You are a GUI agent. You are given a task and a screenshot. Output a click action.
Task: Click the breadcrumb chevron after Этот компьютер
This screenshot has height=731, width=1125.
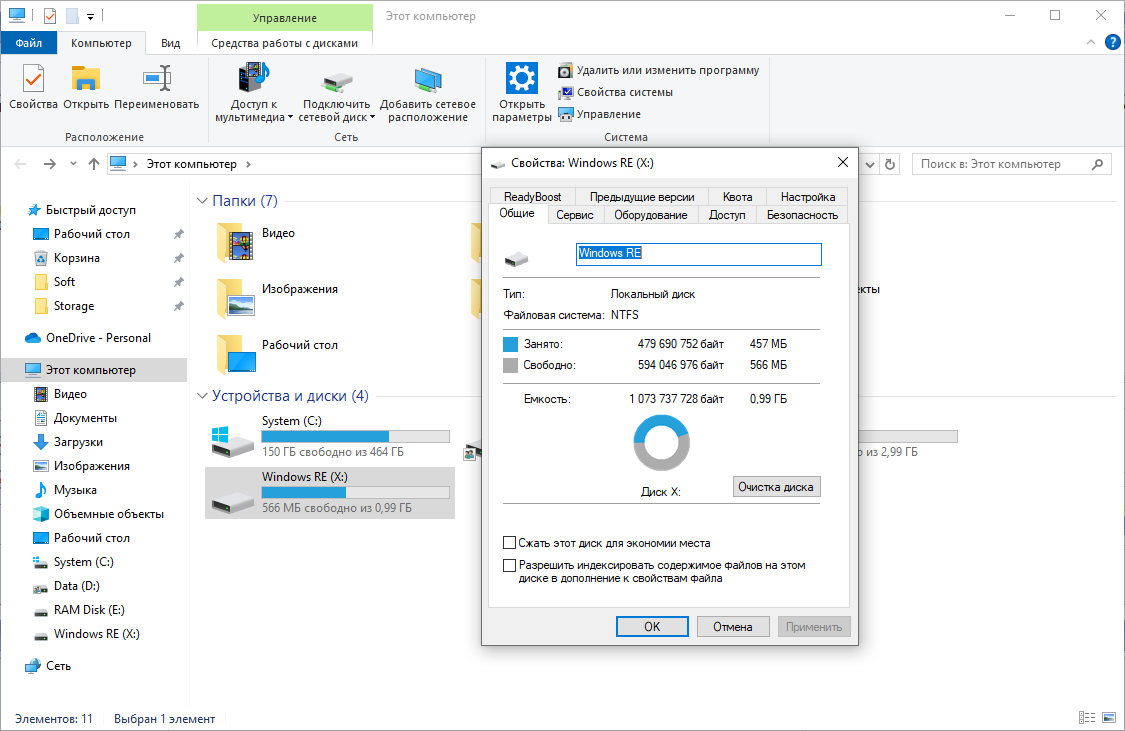[x=248, y=164]
